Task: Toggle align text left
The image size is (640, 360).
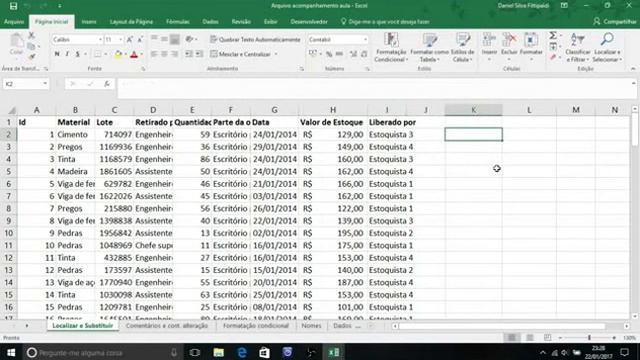Action: pyautogui.click(x=154, y=54)
